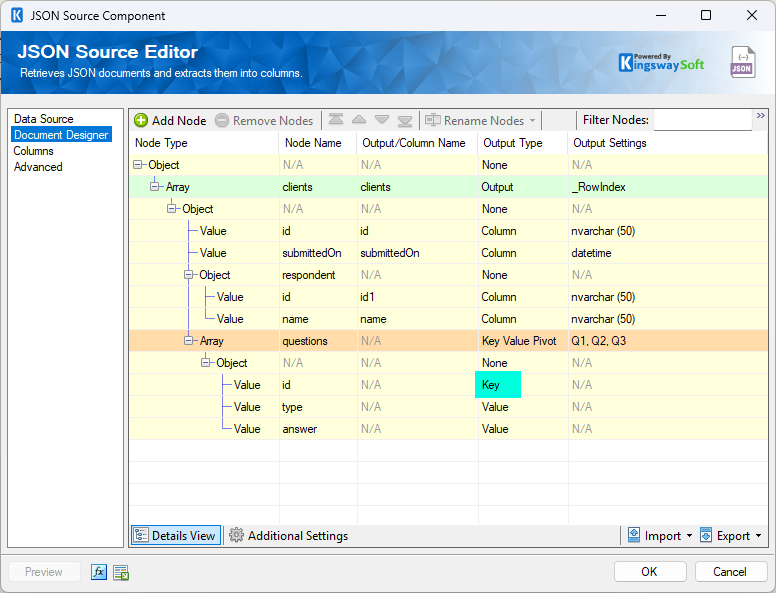
Task: Click the variables grid icon beside fx
Action: click(121, 572)
